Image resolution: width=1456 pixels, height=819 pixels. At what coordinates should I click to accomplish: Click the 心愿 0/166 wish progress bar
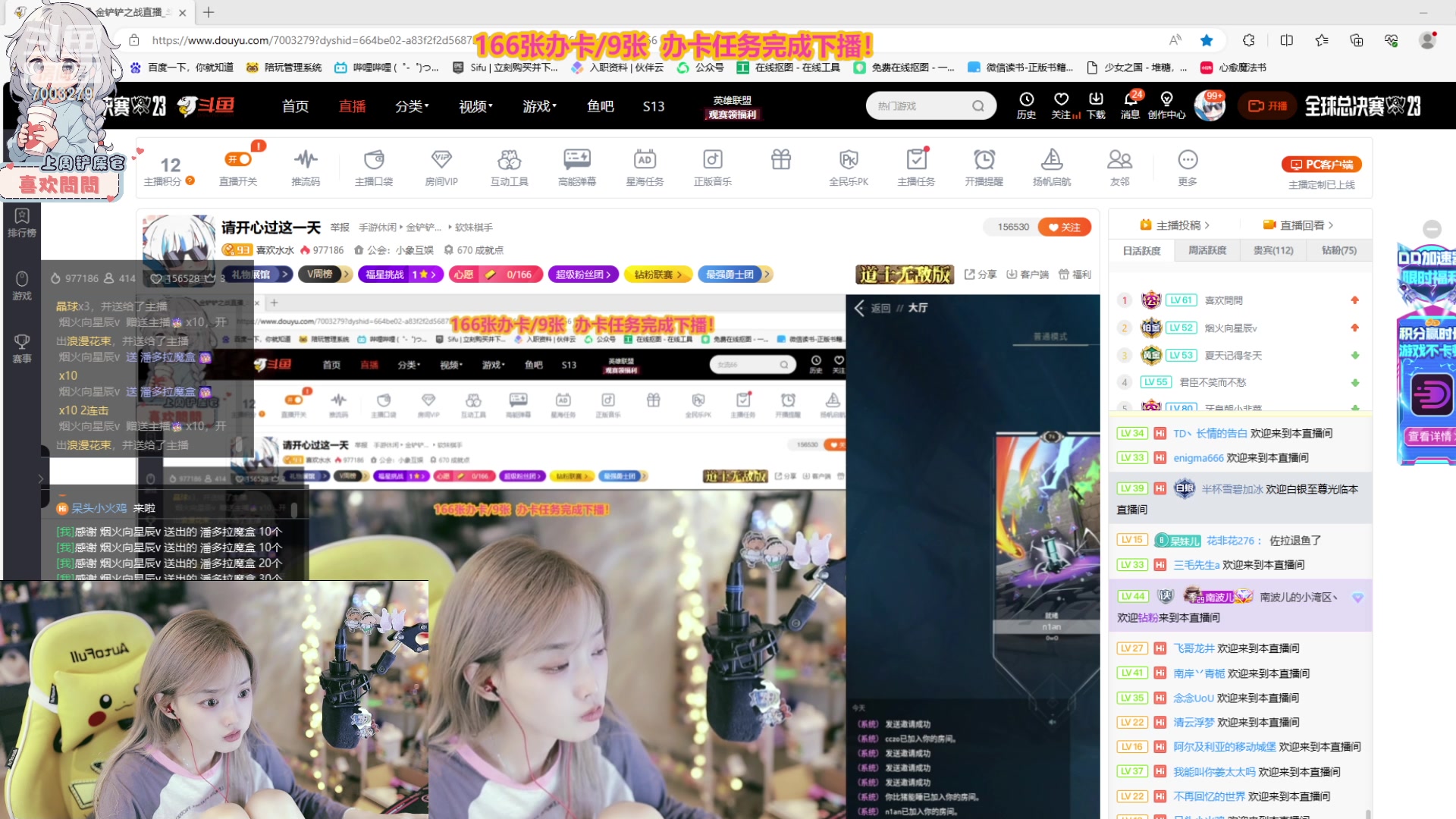[x=497, y=275]
